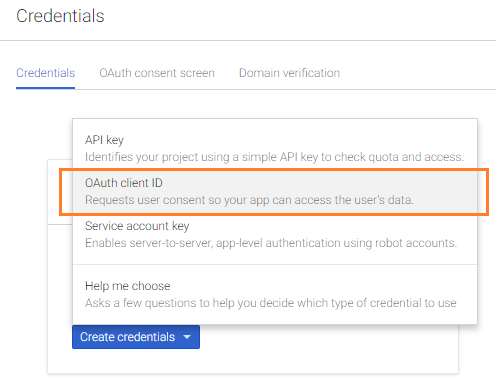Pick the Service account key option
496x391 pixels.
(275, 235)
